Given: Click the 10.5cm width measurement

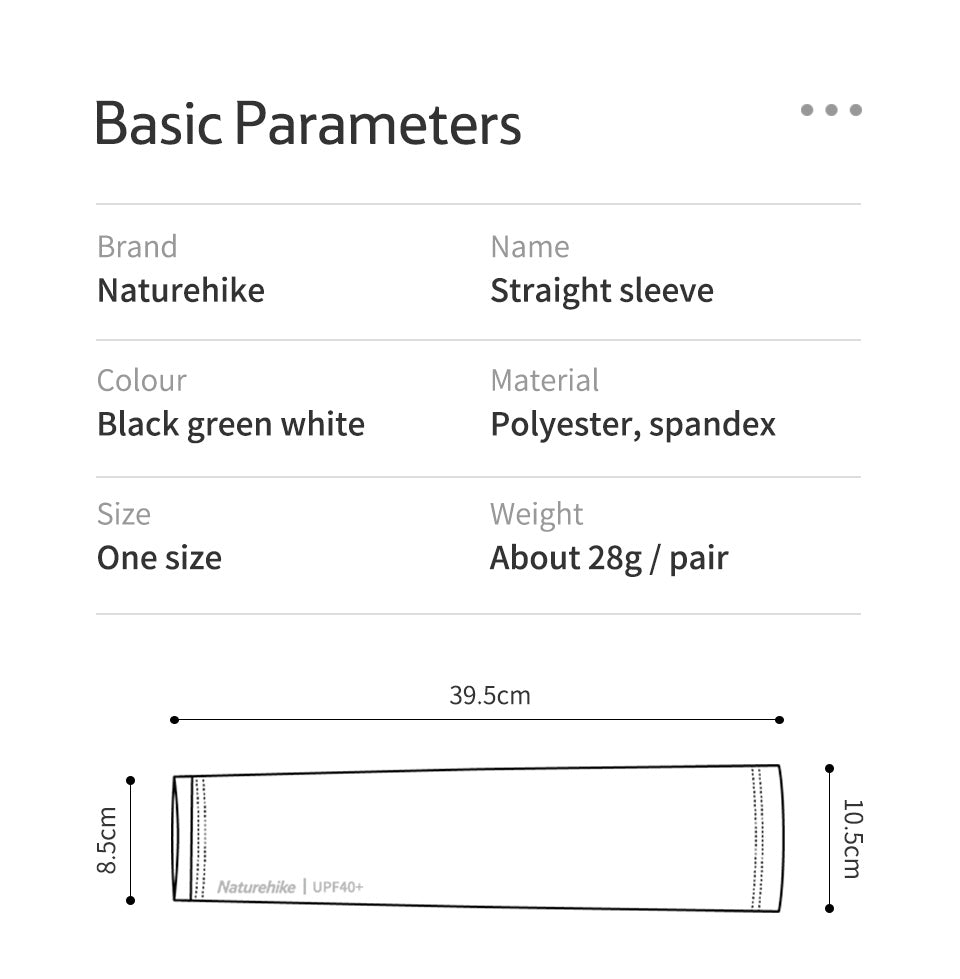Looking at the screenshot, I should point(853,839).
